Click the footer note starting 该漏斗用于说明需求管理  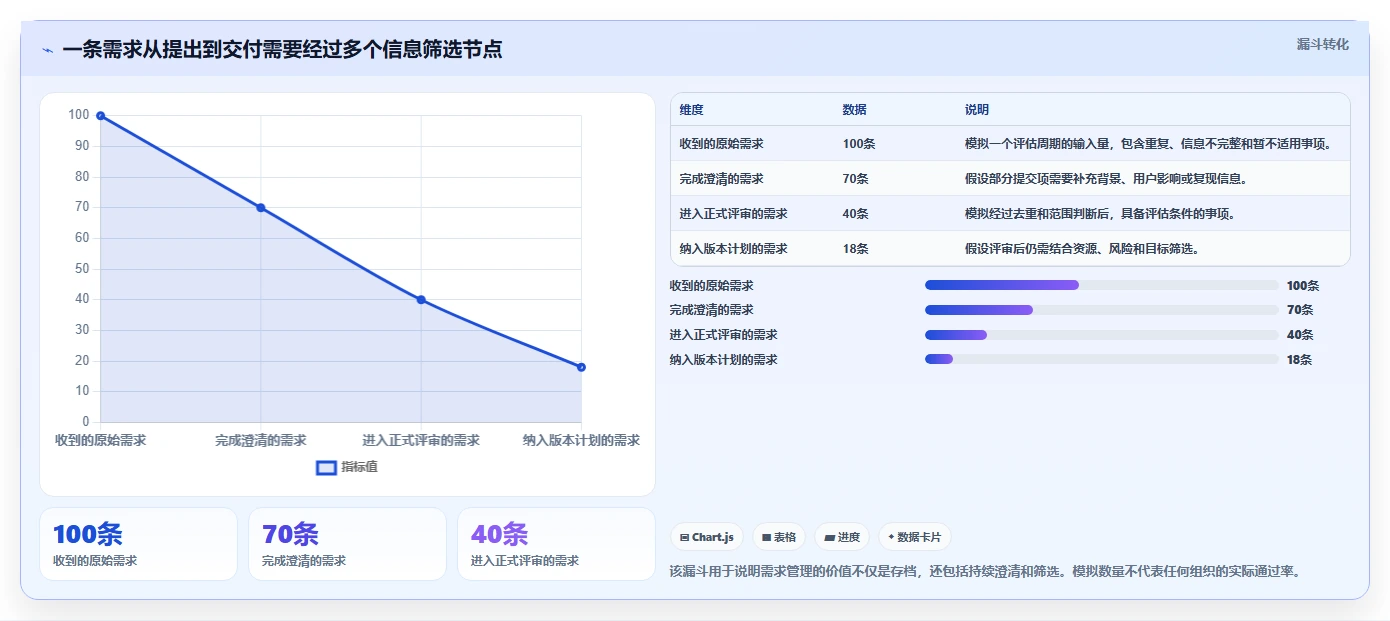tap(984, 571)
